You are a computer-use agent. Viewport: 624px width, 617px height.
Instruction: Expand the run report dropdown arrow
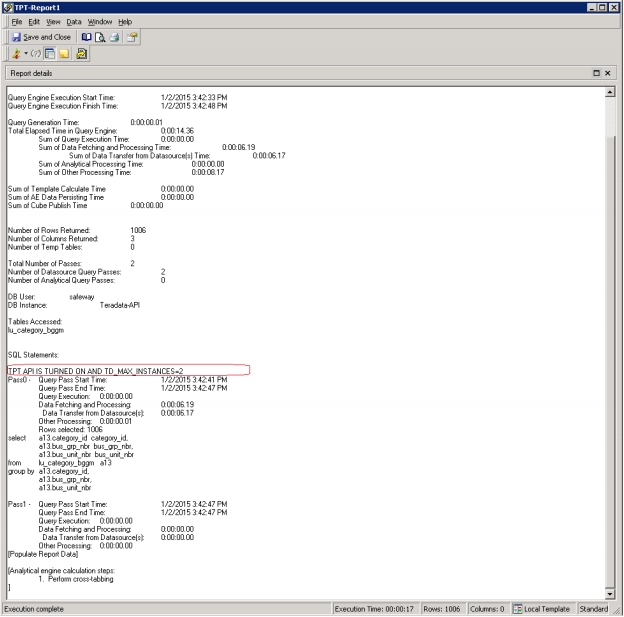click(26, 53)
